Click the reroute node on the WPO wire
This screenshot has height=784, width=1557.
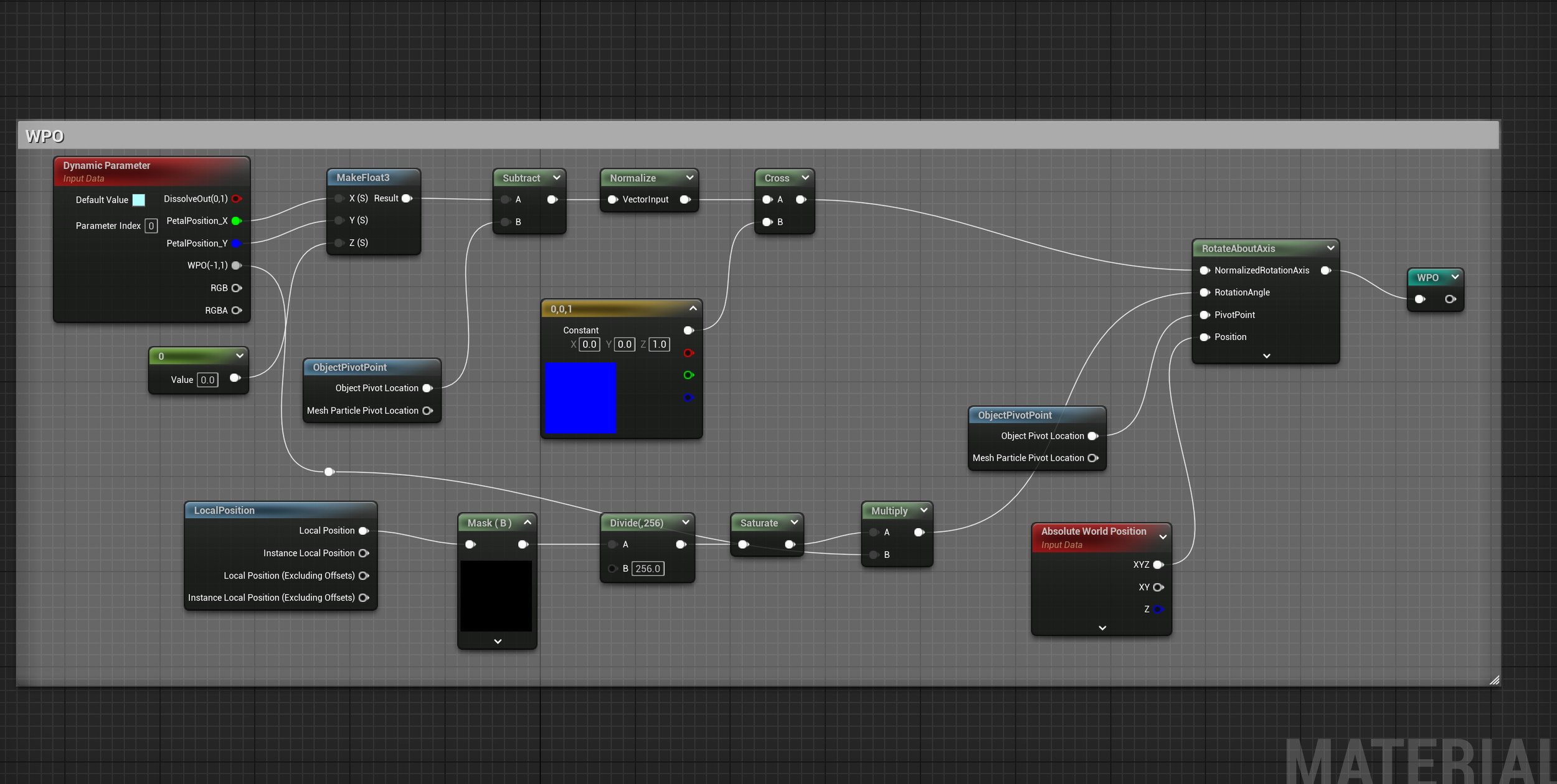[329, 471]
